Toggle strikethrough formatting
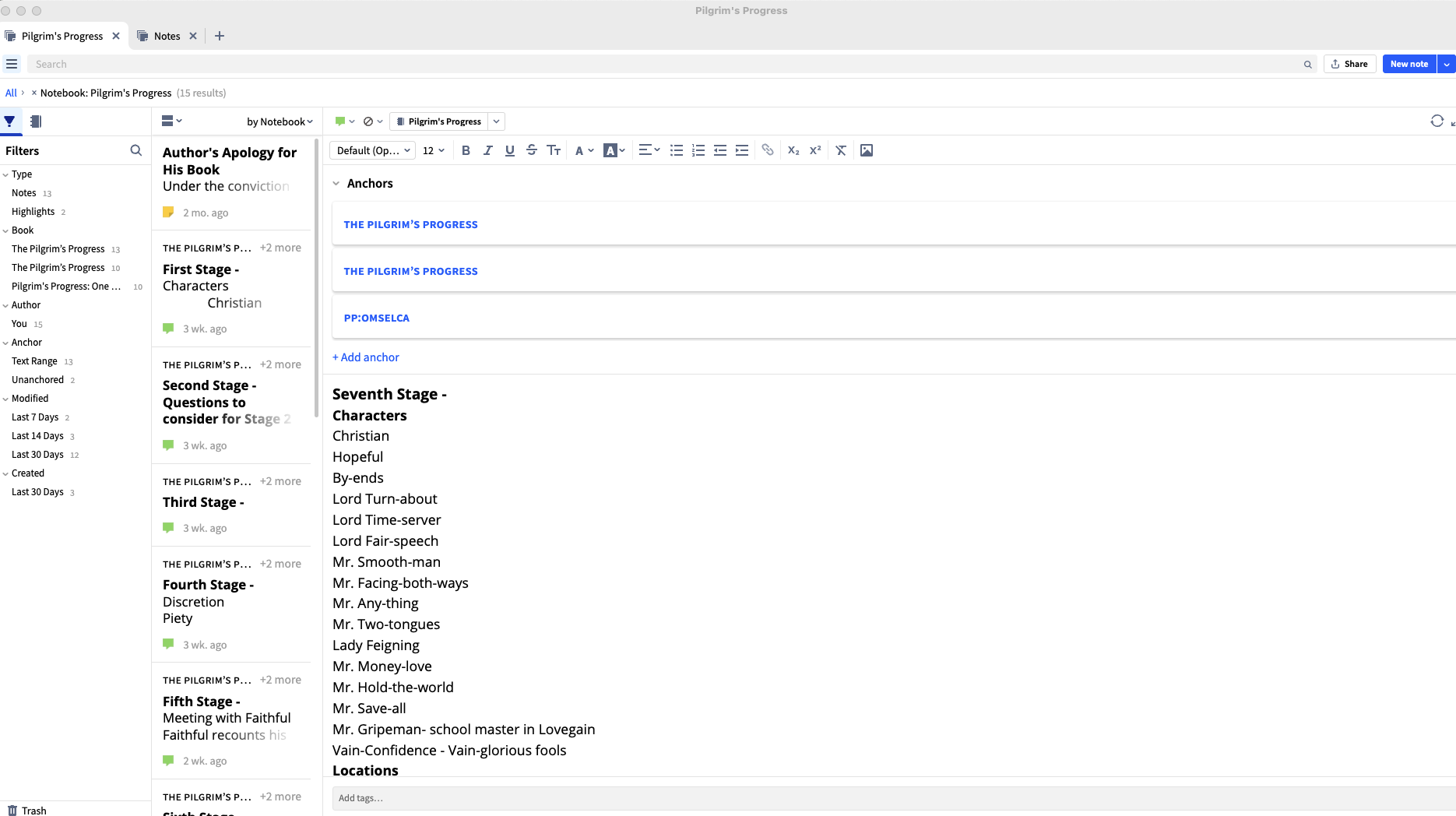The height and width of the screenshot is (816, 1456). pos(531,150)
